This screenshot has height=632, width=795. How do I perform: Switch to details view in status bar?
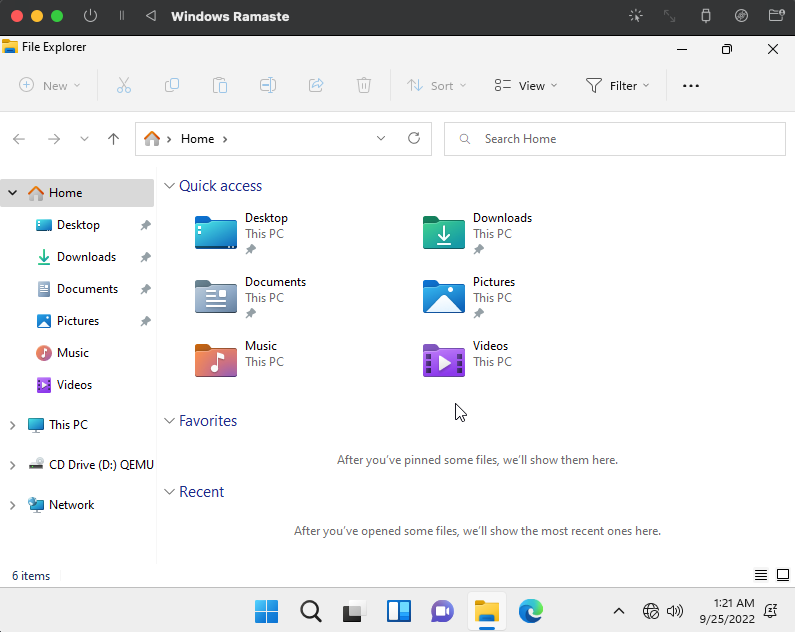pos(761,575)
